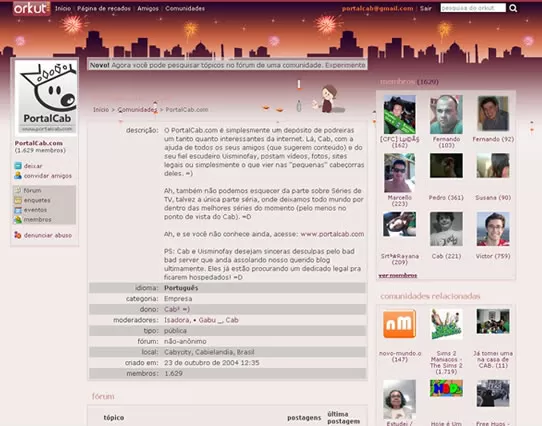Open Srtª Rayana (209) member photo
Screen dimensions: 542x426
click(400, 224)
